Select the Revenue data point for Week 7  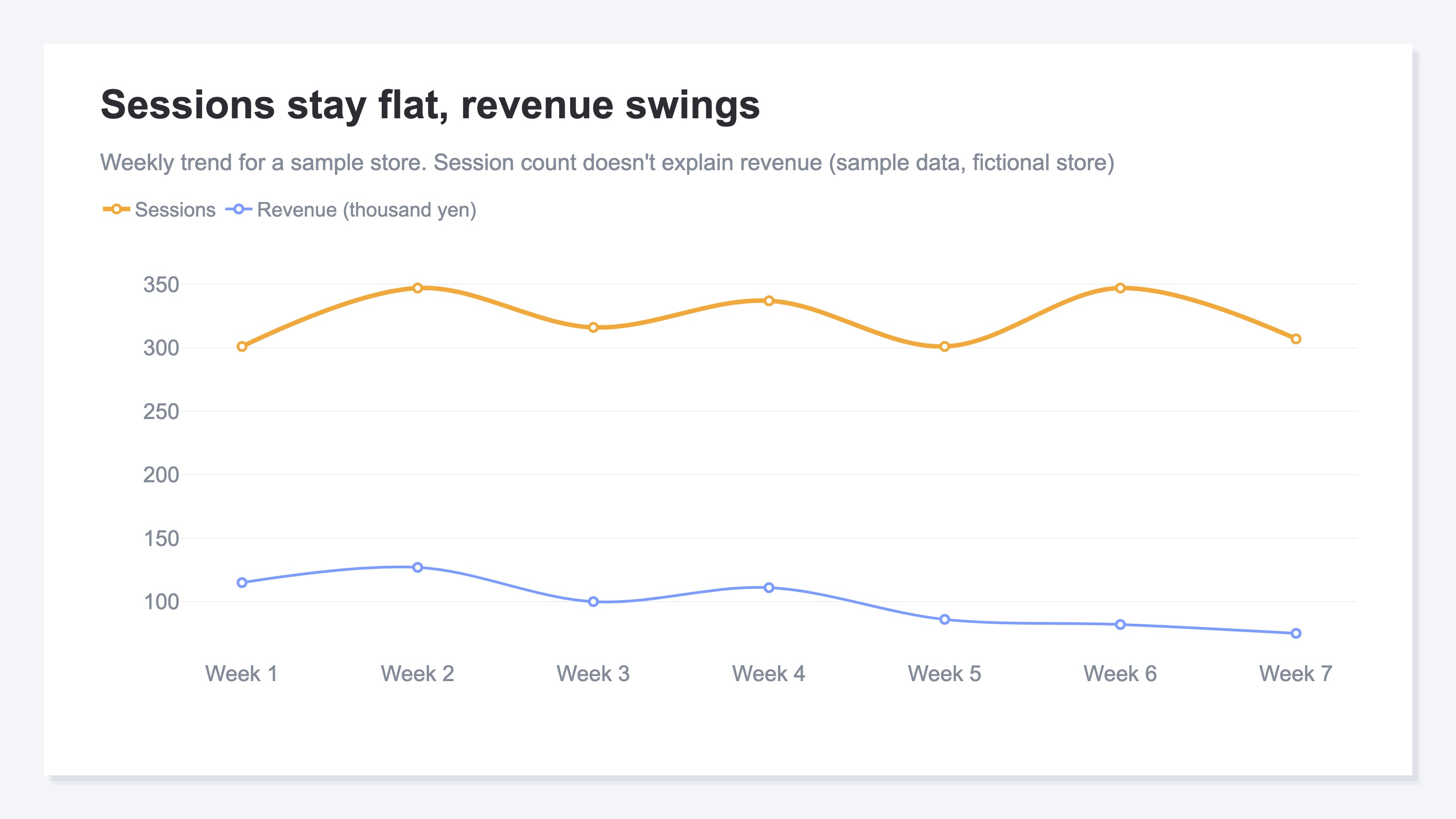1296,634
